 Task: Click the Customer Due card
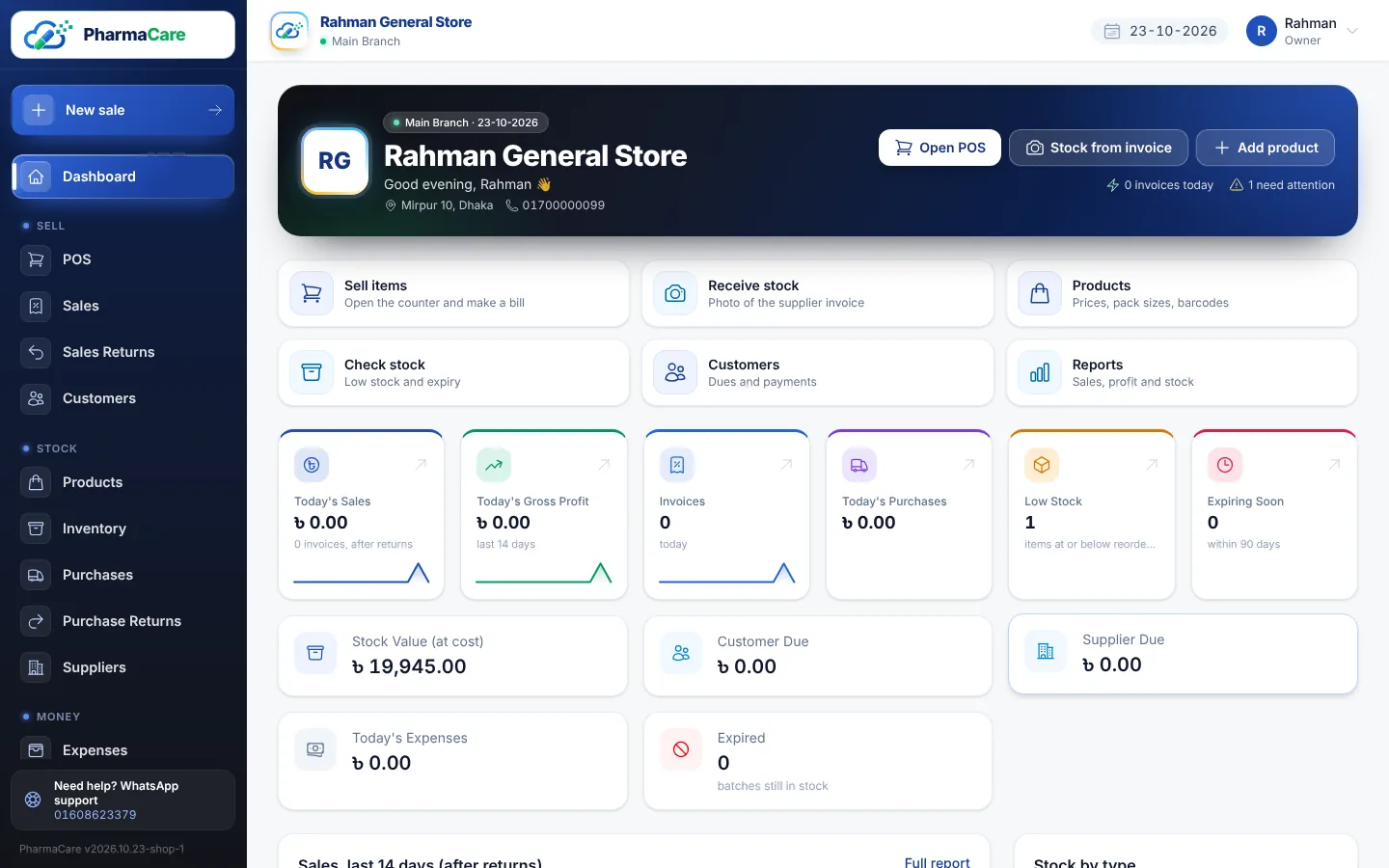coord(818,656)
